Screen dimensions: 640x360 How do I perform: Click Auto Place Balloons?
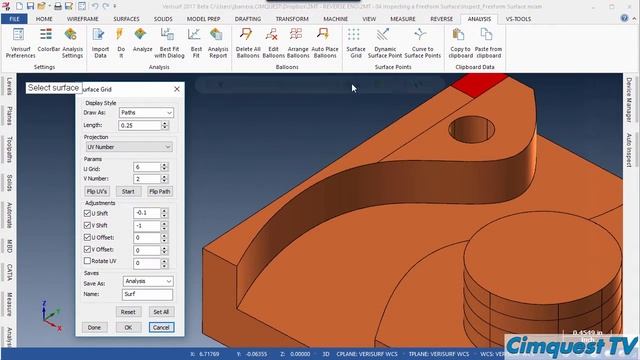(x=324, y=43)
